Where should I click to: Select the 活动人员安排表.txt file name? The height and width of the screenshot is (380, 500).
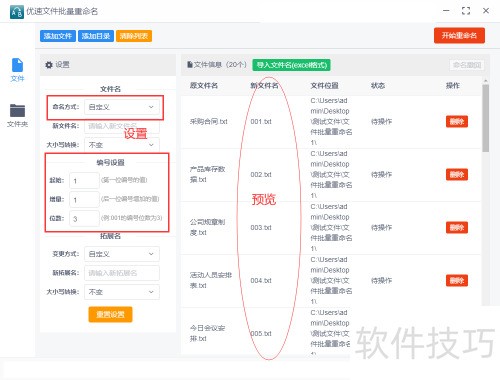[x=211, y=280]
